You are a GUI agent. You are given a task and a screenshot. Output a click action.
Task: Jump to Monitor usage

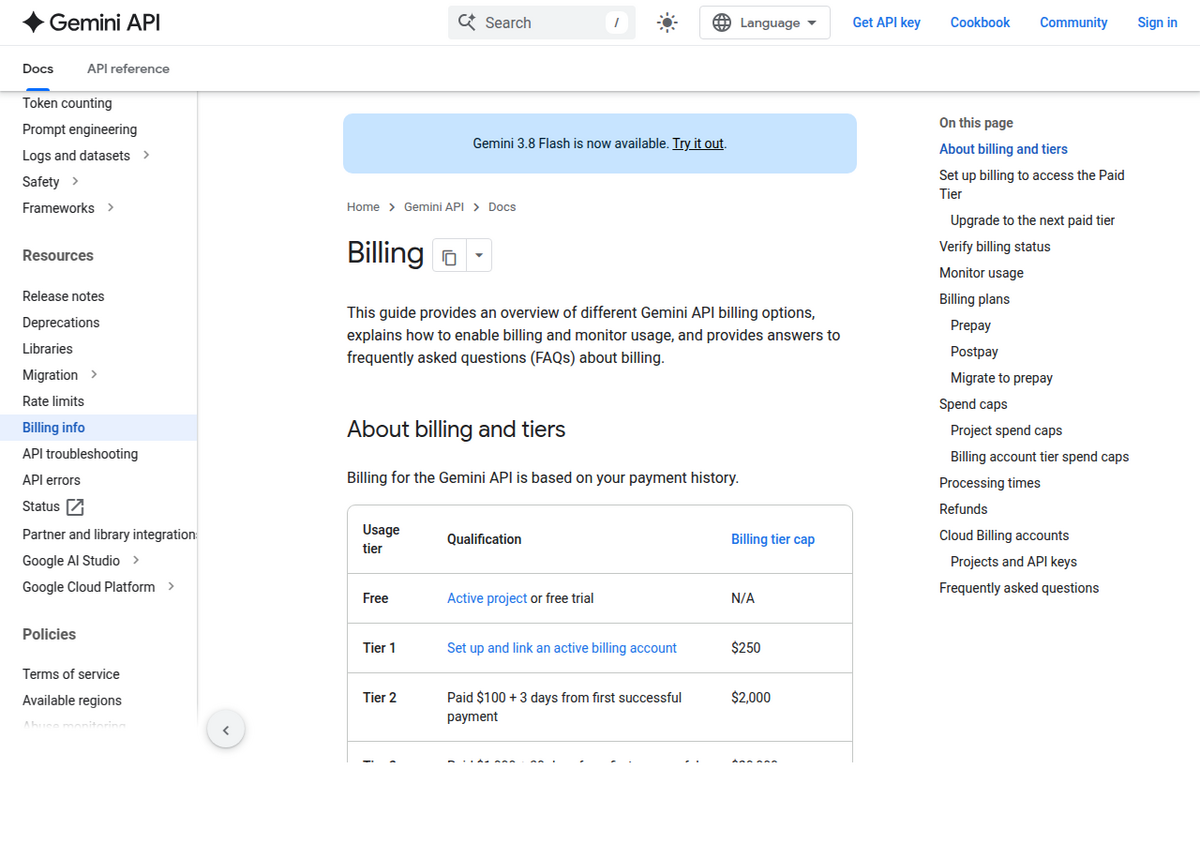(981, 272)
